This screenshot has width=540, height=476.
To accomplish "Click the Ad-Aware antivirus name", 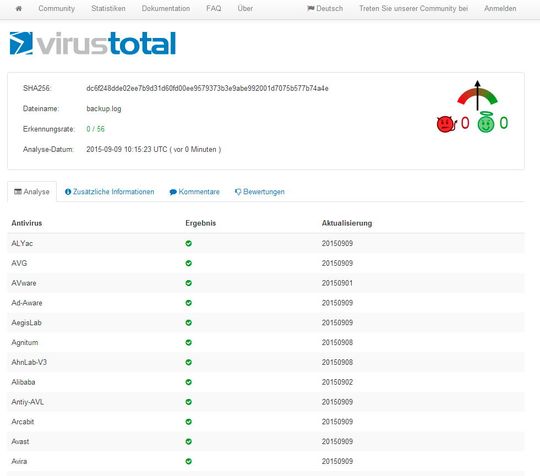I will pyautogui.click(x=27, y=303).
